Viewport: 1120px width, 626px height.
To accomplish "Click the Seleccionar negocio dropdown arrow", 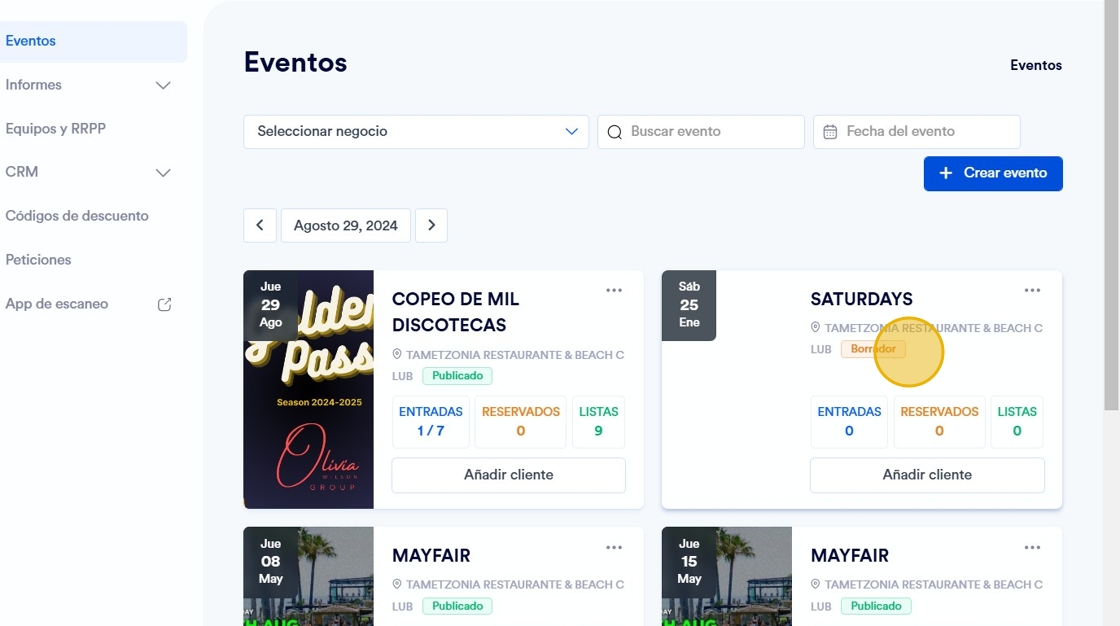I will tap(571, 131).
